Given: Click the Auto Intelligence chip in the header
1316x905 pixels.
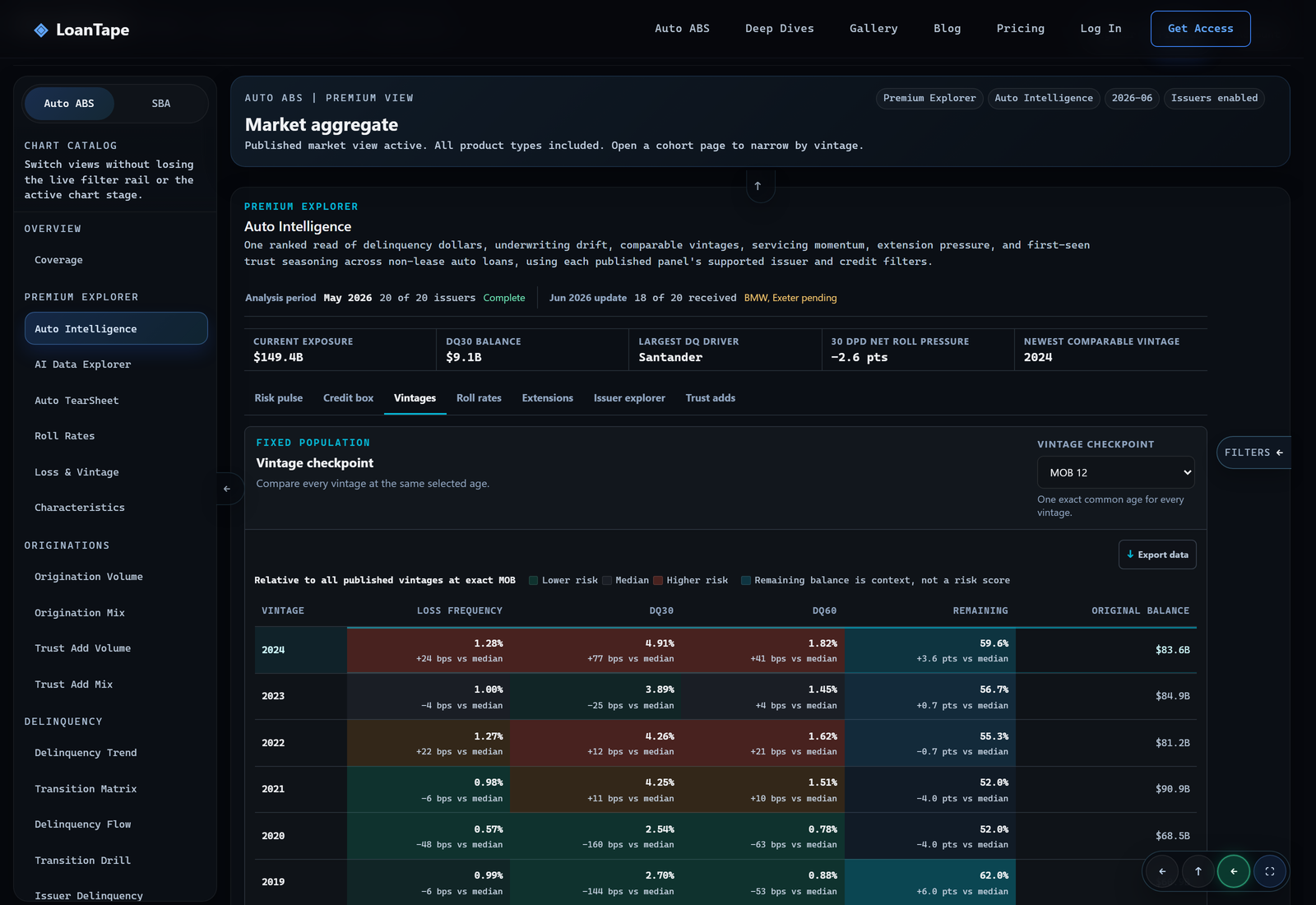Looking at the screenshot, I should pyautogui.click(x=1044, y=99).
